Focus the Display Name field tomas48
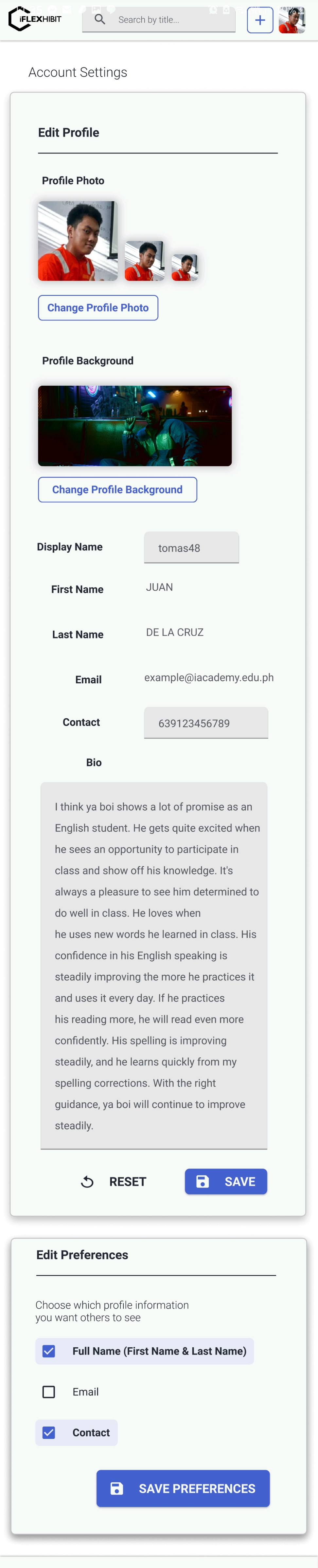 tap(191, 548)
